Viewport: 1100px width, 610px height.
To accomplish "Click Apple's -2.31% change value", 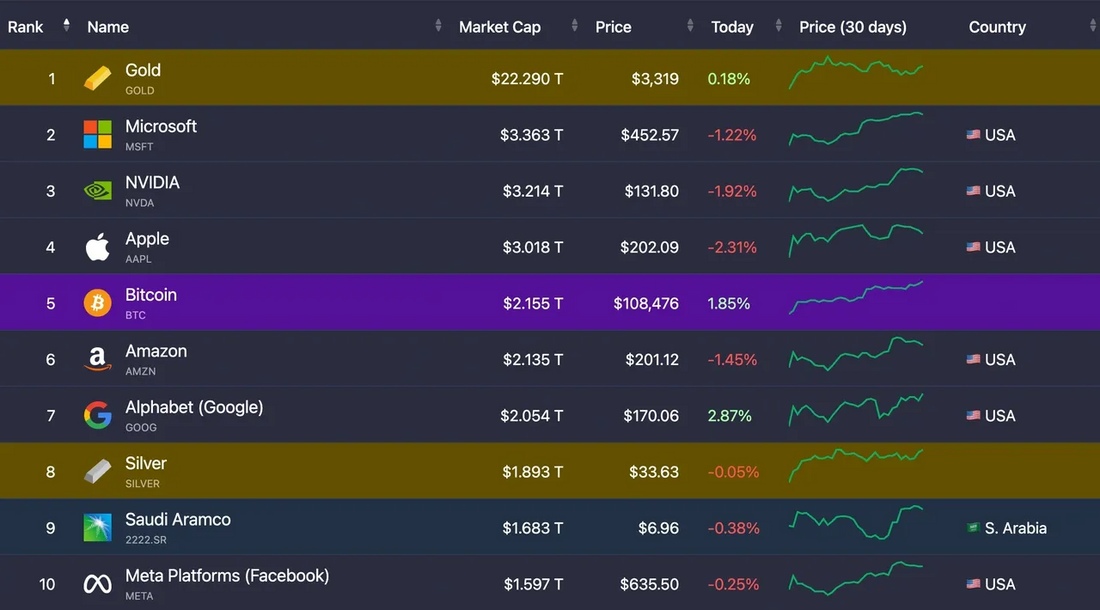I will pyautogui.click(x=732, y=247).
